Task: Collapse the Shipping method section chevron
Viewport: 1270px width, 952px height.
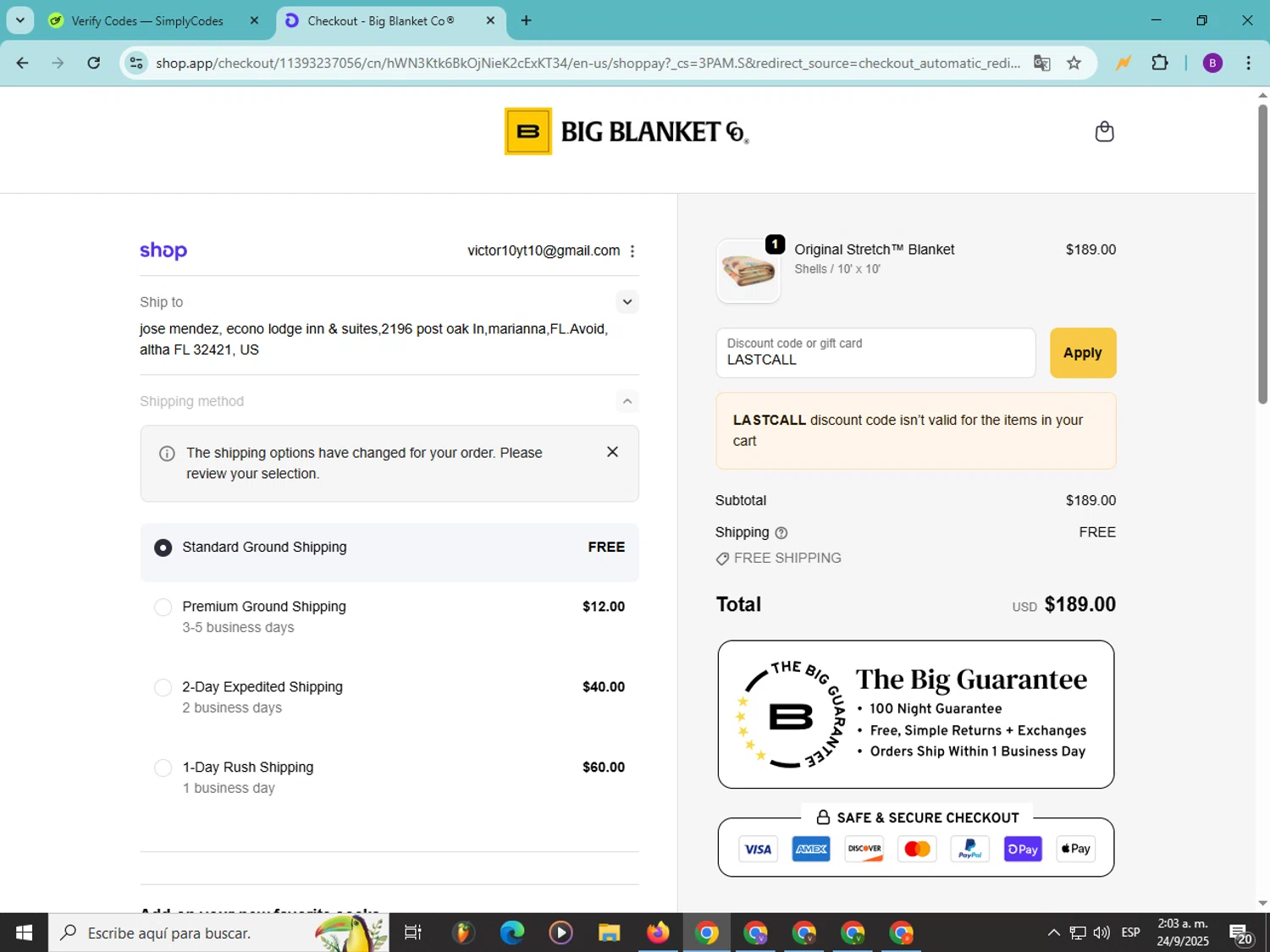Action: (x=627, y=401)
